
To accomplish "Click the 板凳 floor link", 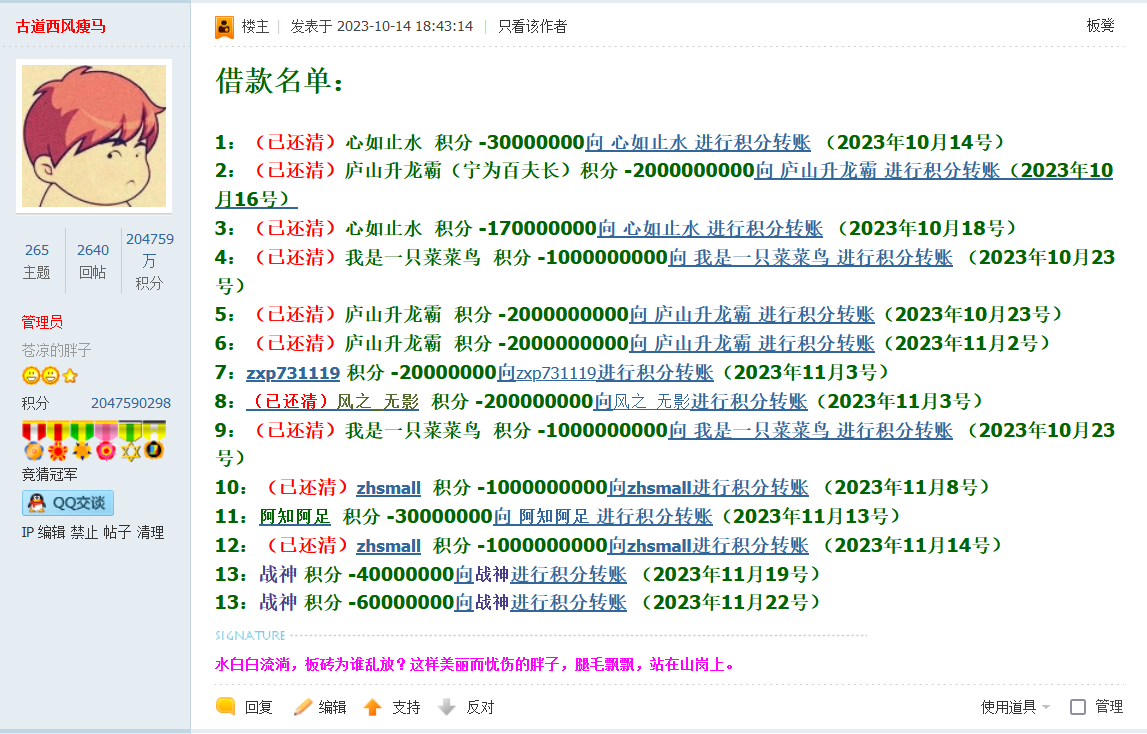I will click(x=1100, y=27).
